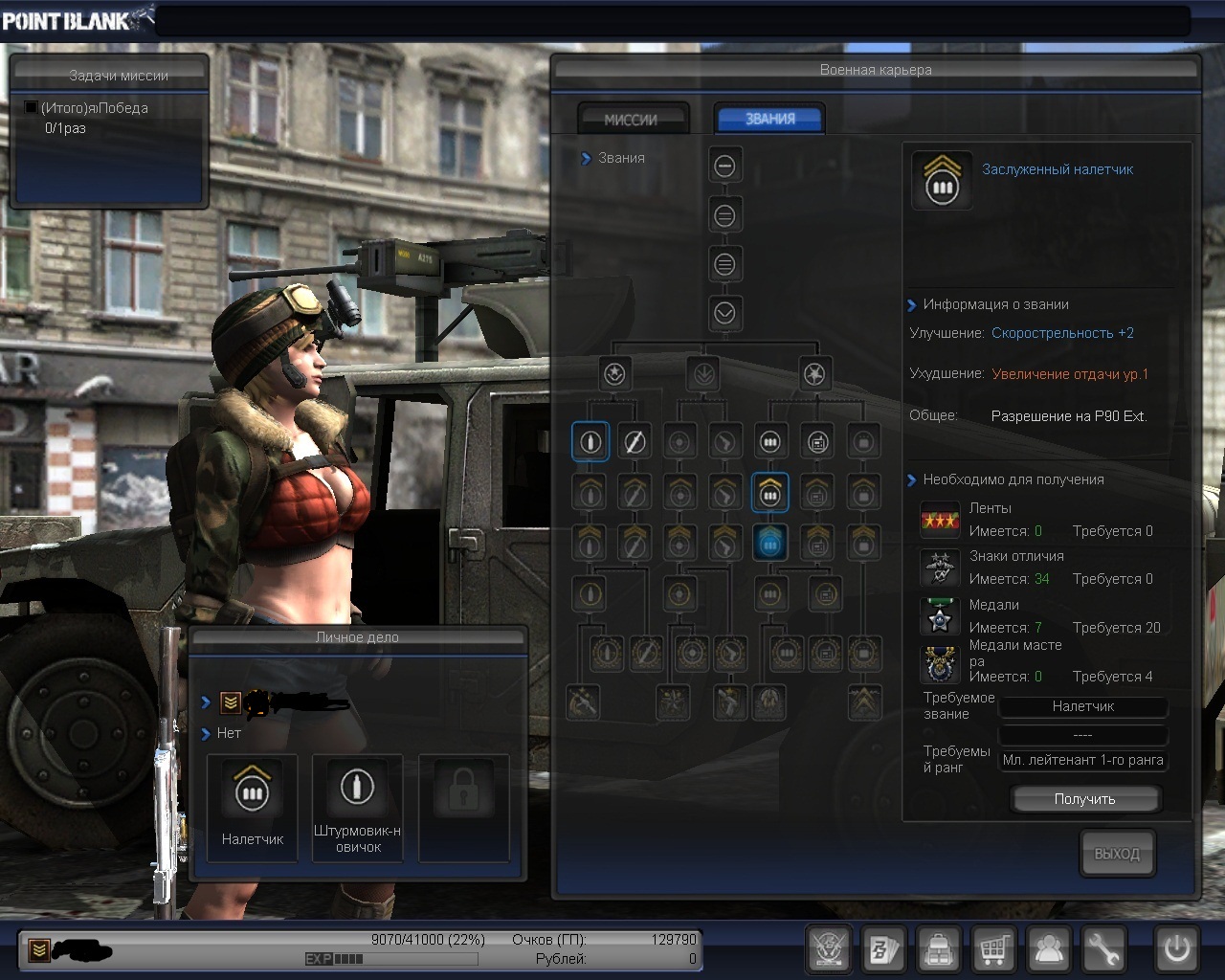The height and width of the screenshot is (980, 1225).
Task: Switch to the ЗВАНИЯ tab
Action: pos(769,119)
